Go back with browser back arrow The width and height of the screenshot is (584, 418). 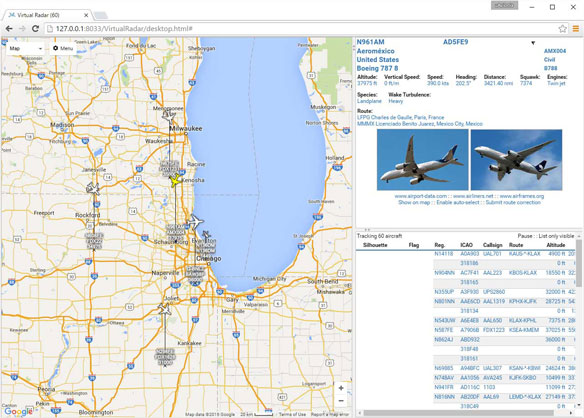point(9,29)
